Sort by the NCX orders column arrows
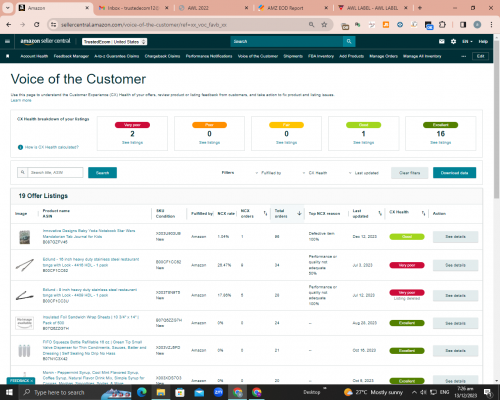Image resolution: width=500 pixels, height=400 pixels. (265, 213)
